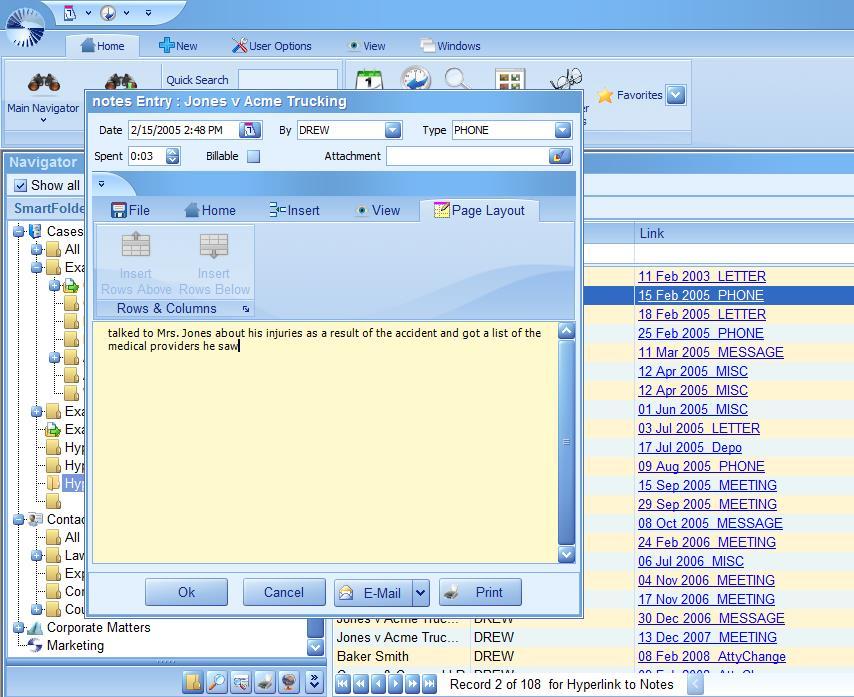Click the Link column header
854x697 pixels.
click(744, 233)
